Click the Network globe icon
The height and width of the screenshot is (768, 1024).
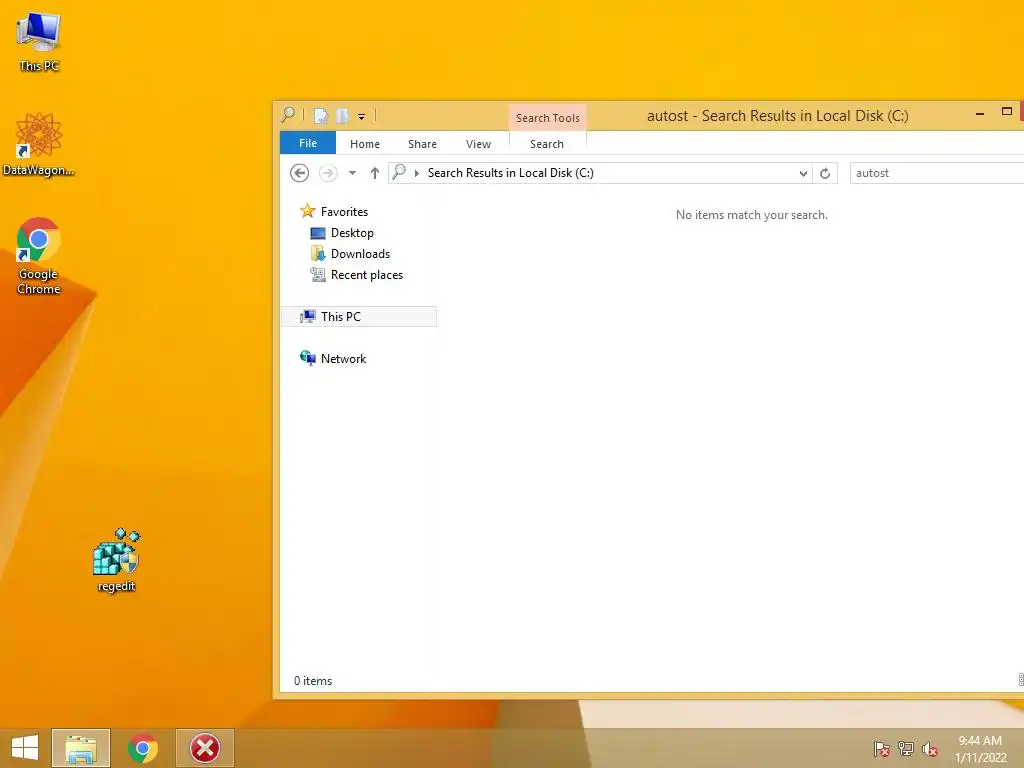pyautogui.click(x=308, y=358)
